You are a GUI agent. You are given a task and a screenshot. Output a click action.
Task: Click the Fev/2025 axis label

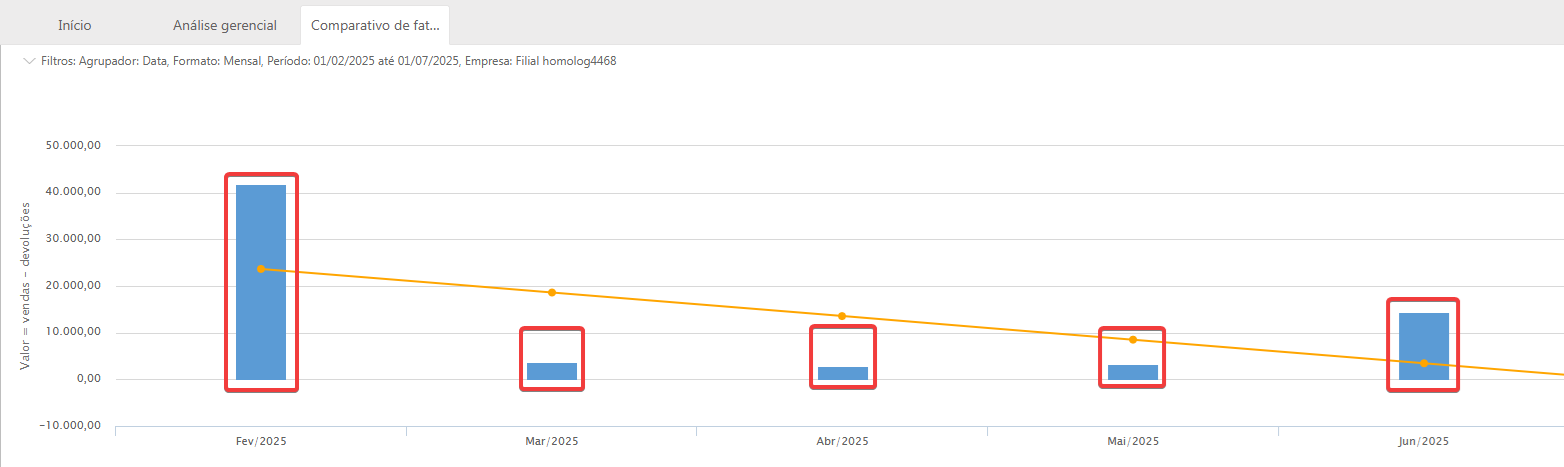point(261,441)
